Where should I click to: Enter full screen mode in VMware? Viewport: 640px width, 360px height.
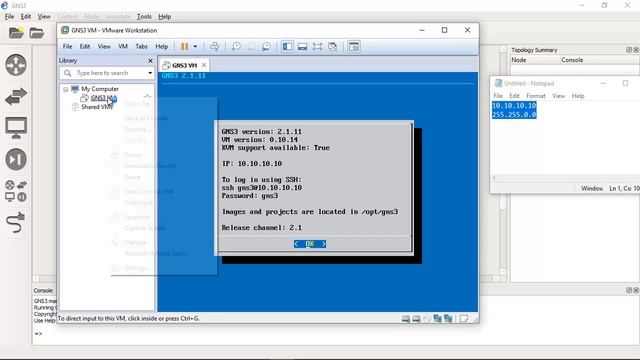click(317, 47)
